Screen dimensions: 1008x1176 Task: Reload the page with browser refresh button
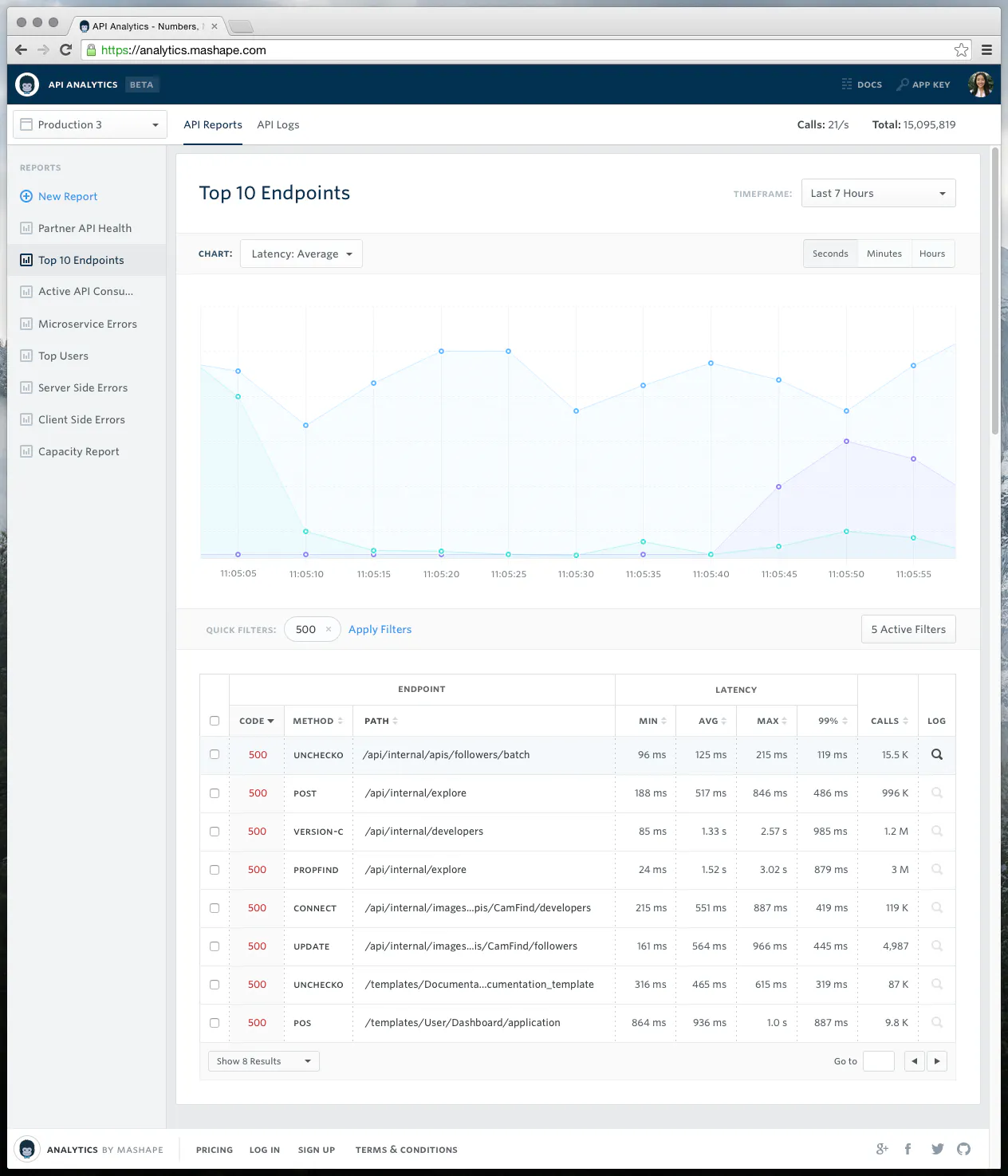tap(66, 49)
